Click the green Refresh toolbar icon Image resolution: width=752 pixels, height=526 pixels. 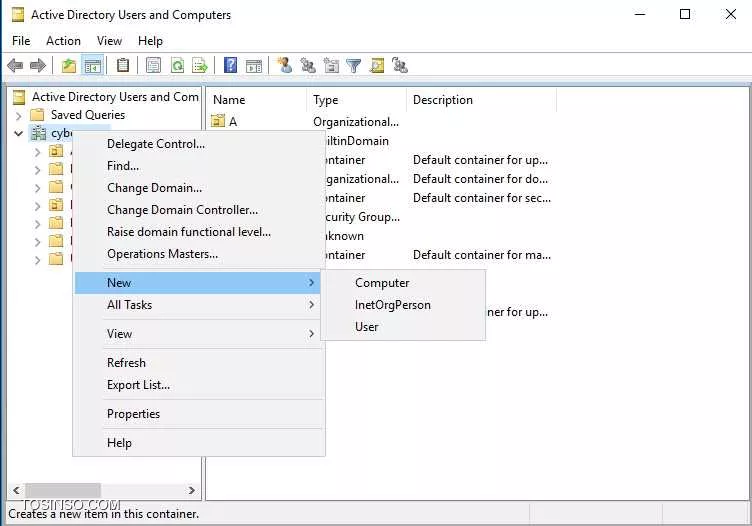click(177, 65)
